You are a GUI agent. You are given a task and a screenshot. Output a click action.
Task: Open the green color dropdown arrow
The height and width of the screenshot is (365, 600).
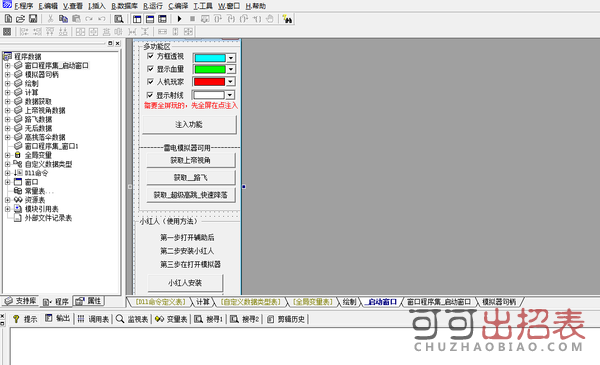[231, 70]
